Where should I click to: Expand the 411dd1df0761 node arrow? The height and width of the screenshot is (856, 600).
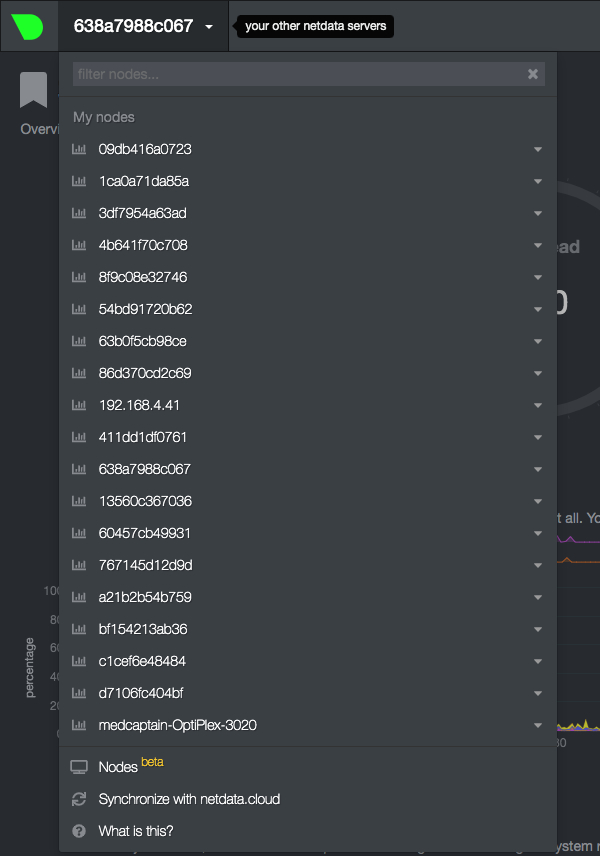(x=538, y=437)
